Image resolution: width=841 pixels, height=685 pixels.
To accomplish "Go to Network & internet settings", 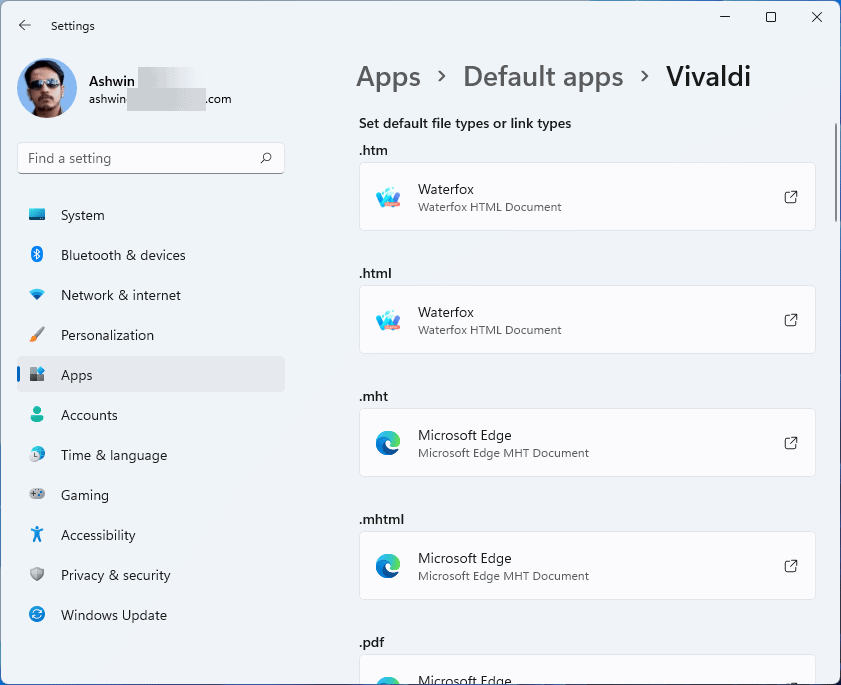I will pyautogui.click(x=151, y=295).
